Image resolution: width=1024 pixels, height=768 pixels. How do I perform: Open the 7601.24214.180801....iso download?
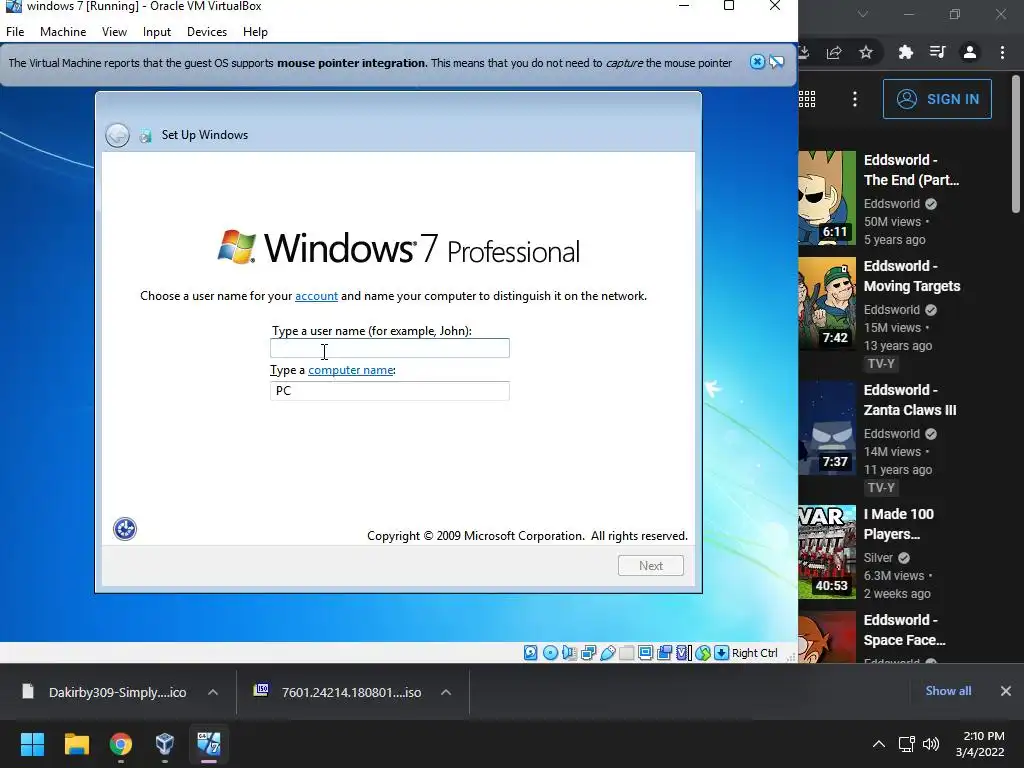tap(338, 692)
